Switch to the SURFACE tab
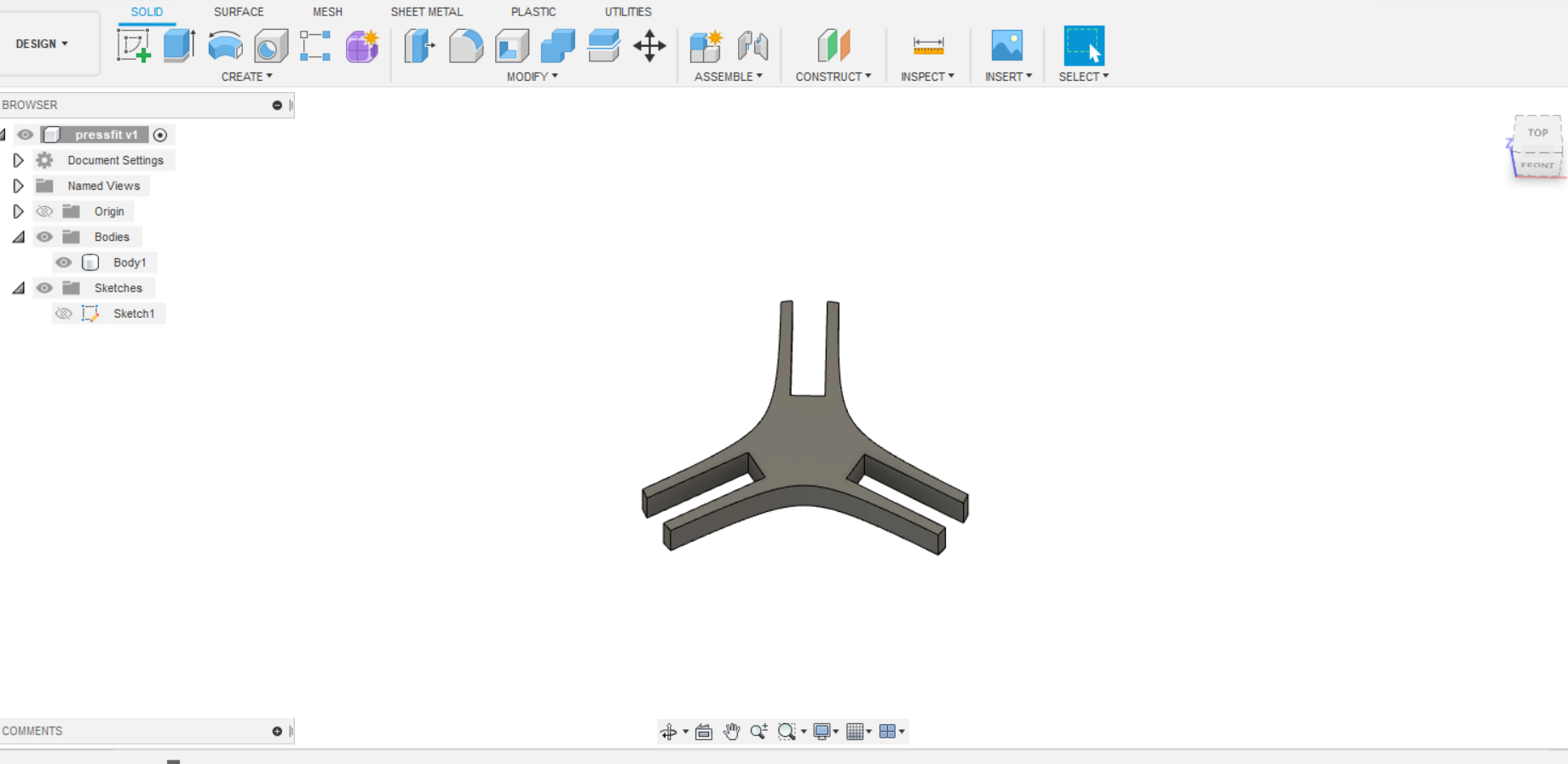 point(239,12)
